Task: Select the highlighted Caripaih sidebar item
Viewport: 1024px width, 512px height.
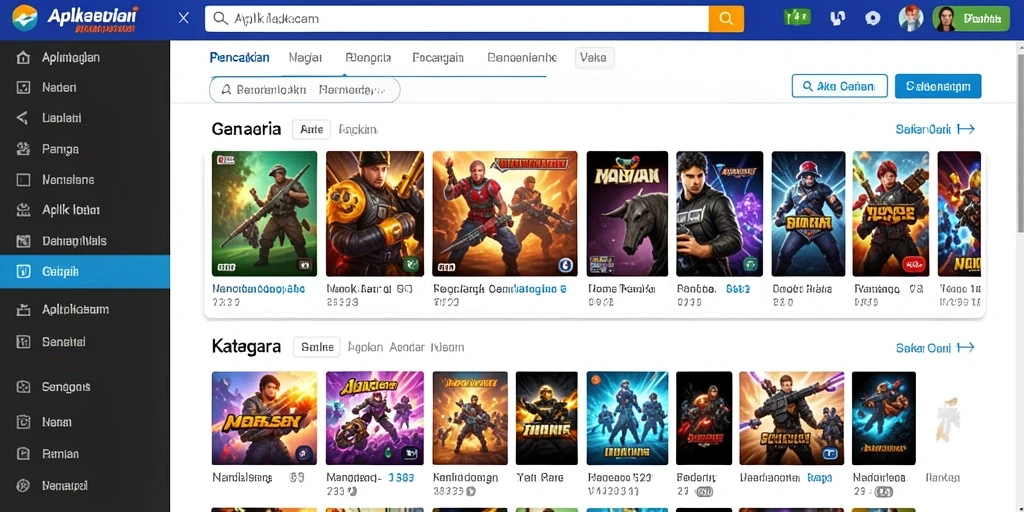Action: click(x=85, y=272)
